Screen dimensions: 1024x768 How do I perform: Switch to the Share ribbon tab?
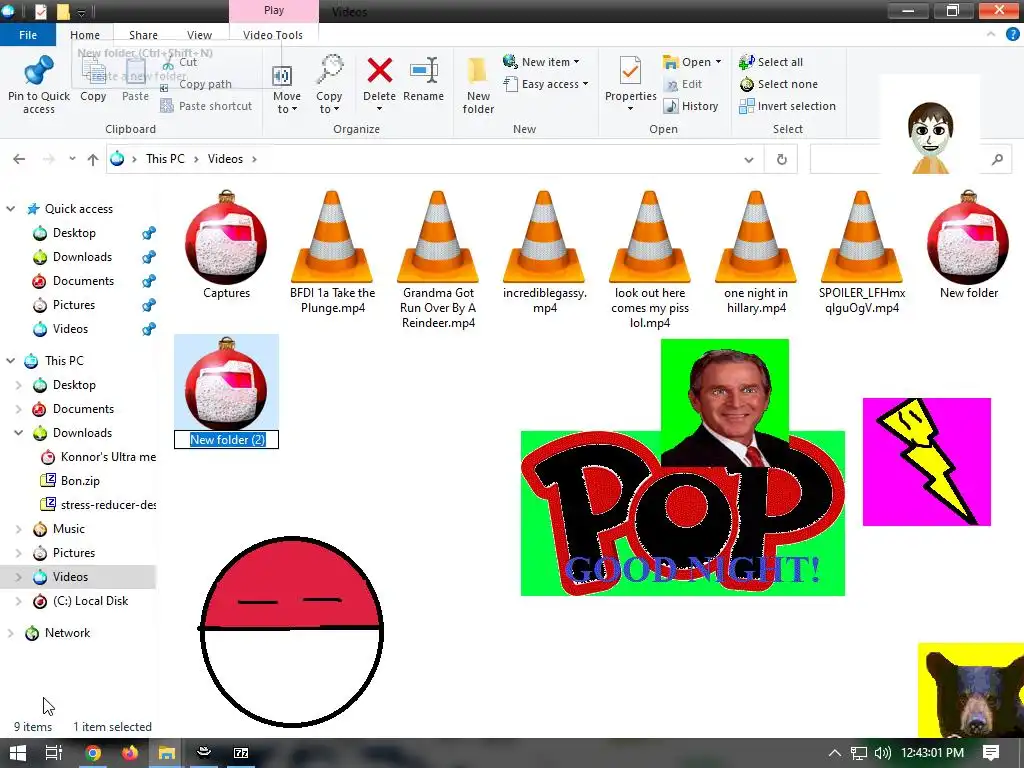pos(143,35)
